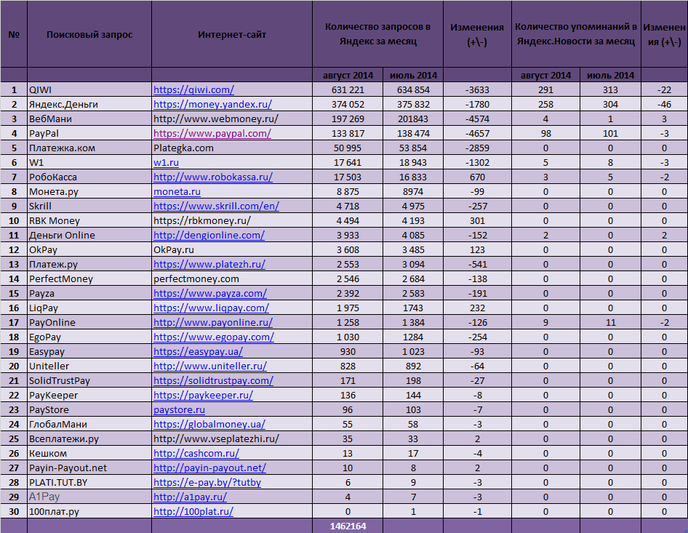Image resolution: width=688 pixels, height=533 pixels.
Task: Open http://www.uniteller.ru/ link
Action: (x=210, y=366)
